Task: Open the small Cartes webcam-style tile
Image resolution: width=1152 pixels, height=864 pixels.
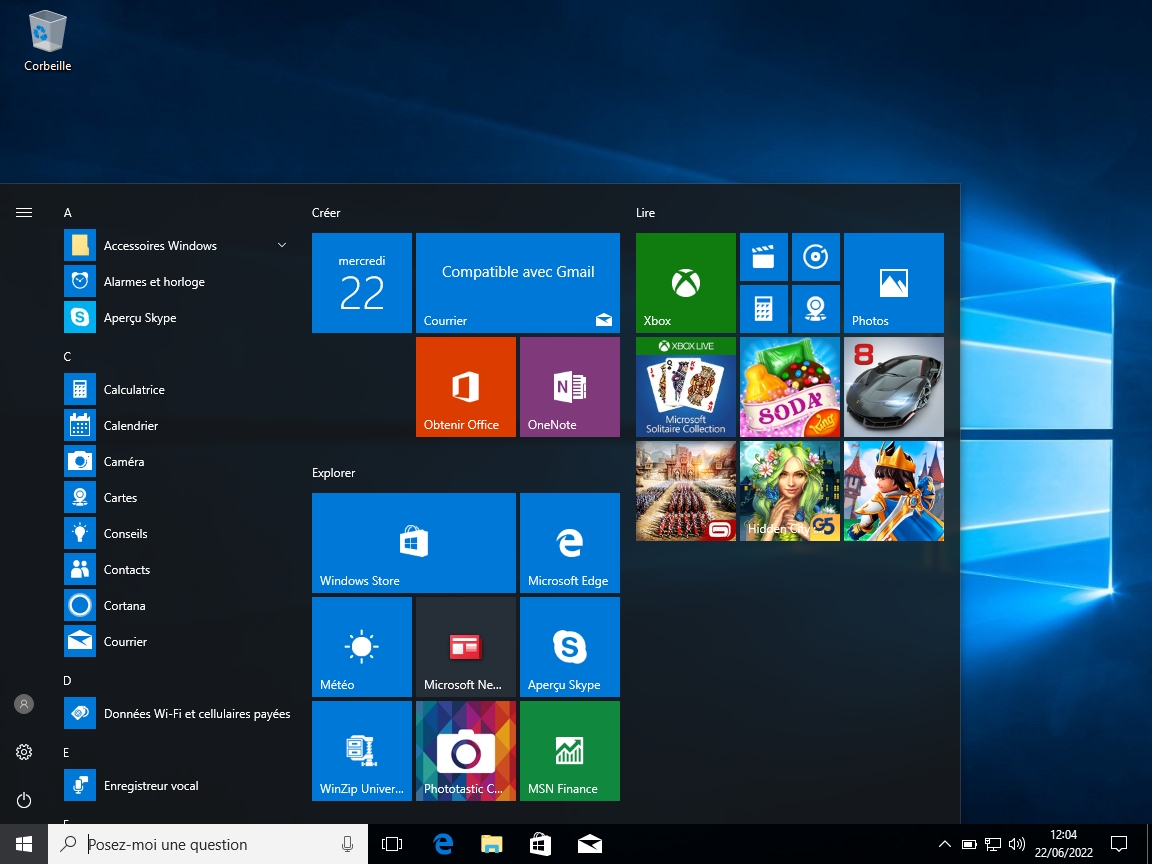Action: pos(816,309)
